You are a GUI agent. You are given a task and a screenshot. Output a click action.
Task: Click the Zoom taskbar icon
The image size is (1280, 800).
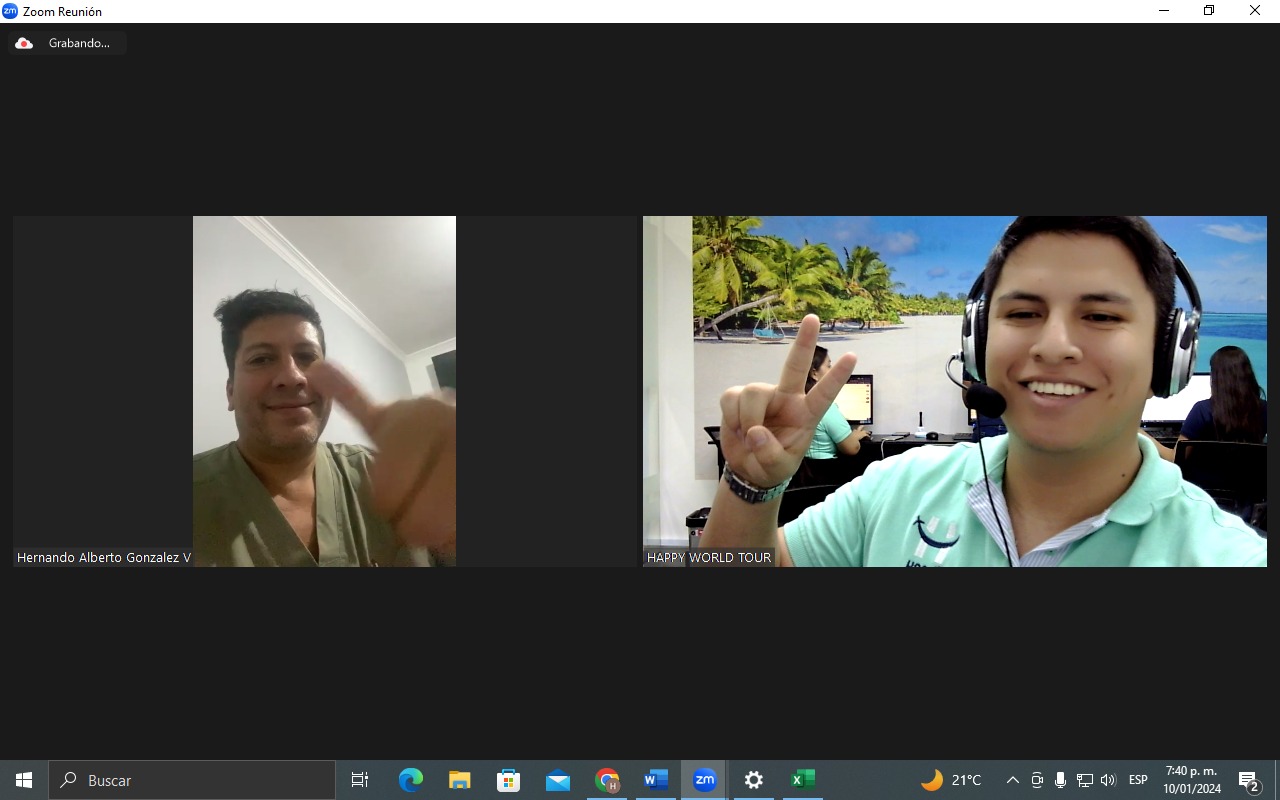point(705,780)
